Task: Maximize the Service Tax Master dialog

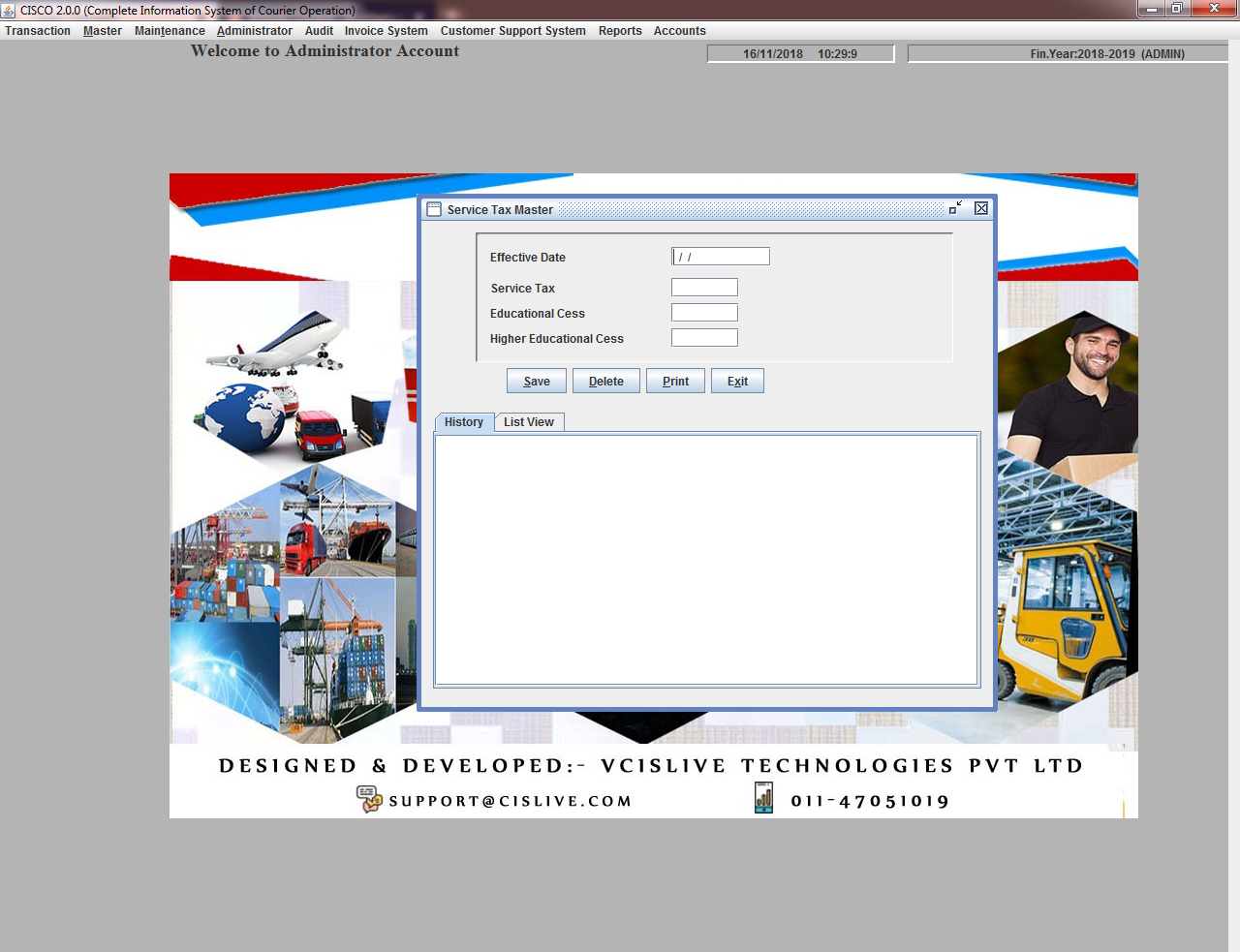Action: point(956,208)
